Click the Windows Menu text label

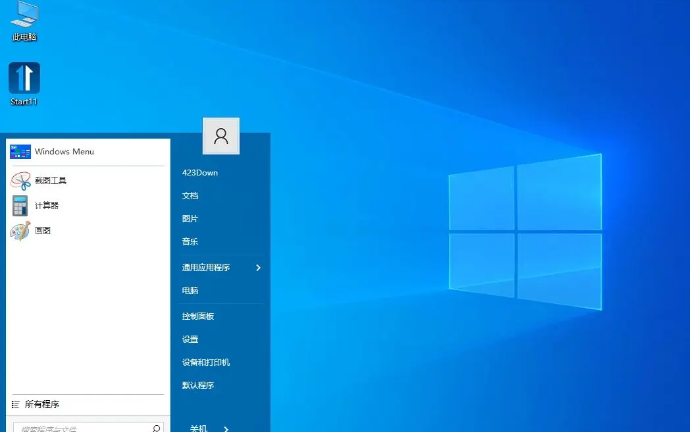[64, 152]
